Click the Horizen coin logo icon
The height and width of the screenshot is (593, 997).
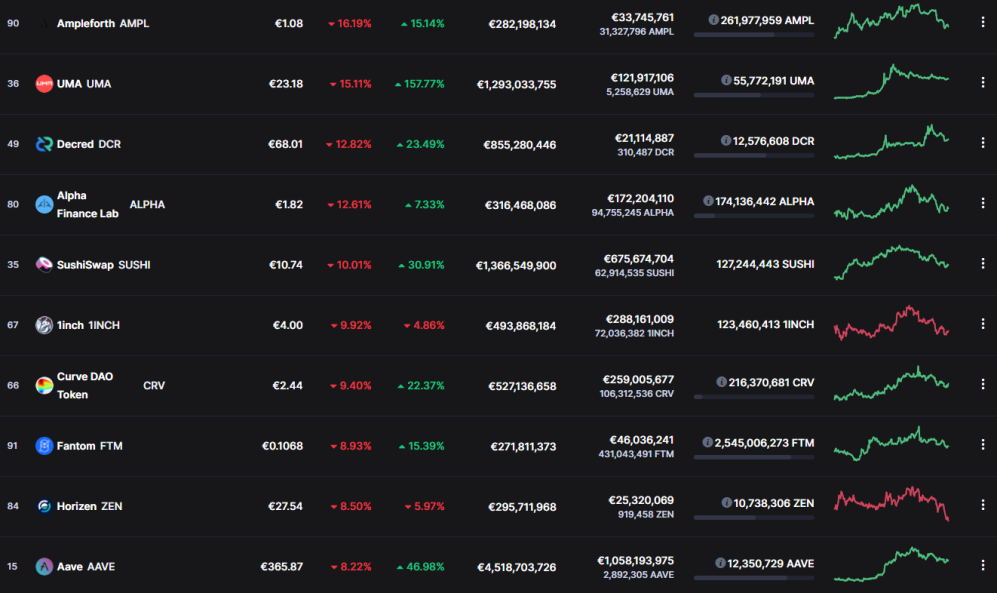[x=44, y=507]
